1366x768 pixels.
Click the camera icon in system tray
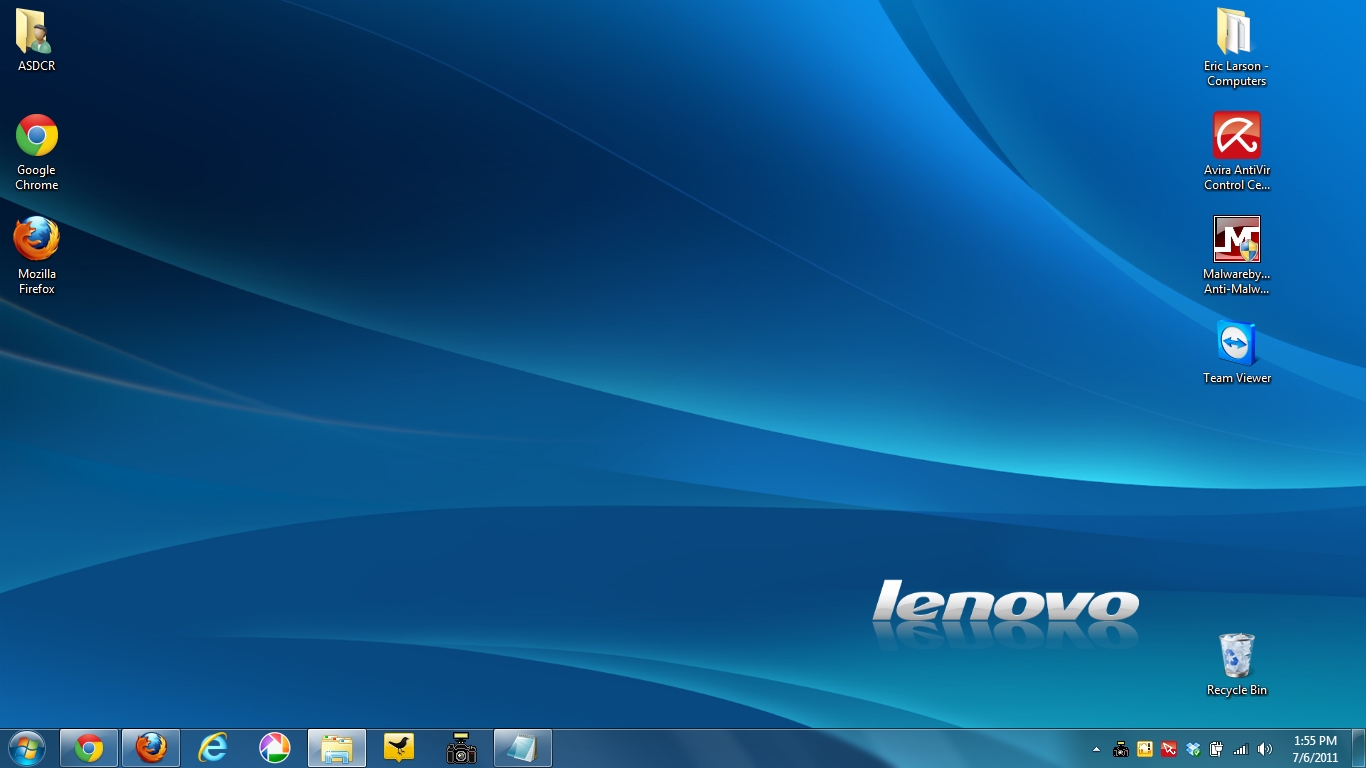[1121, 749]
